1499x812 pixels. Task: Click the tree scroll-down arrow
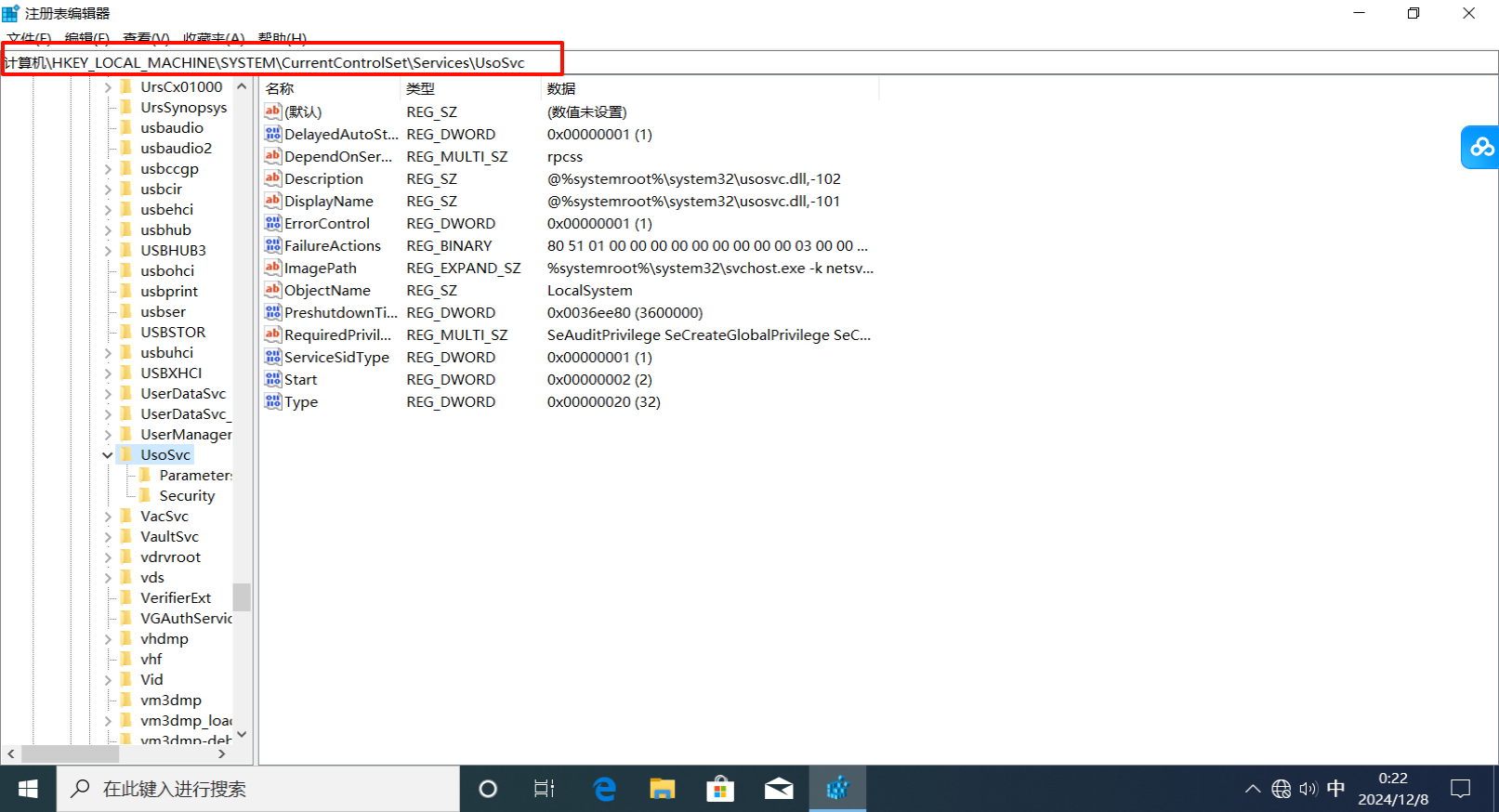click(242, 735)
